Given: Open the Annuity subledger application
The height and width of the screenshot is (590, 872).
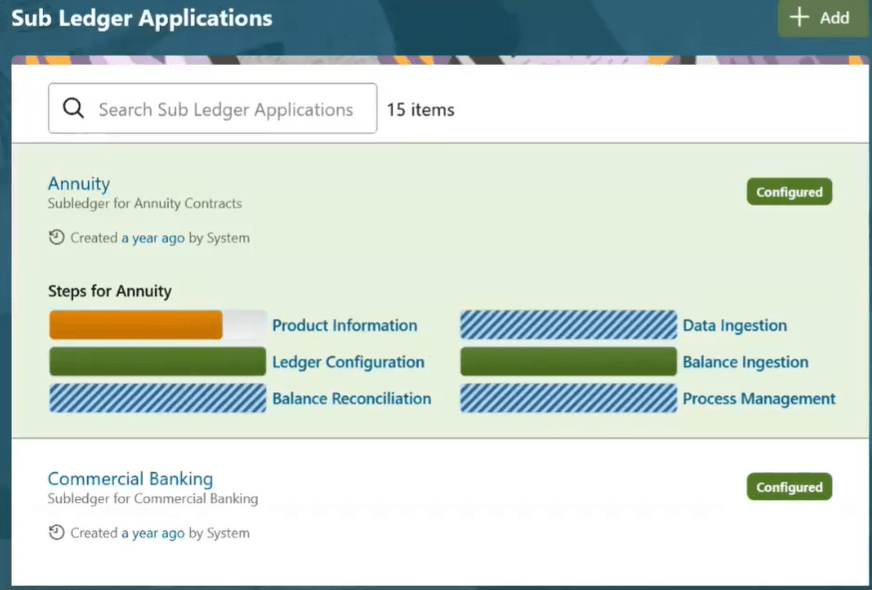Looking at the screenshot, I should [78, 184].
